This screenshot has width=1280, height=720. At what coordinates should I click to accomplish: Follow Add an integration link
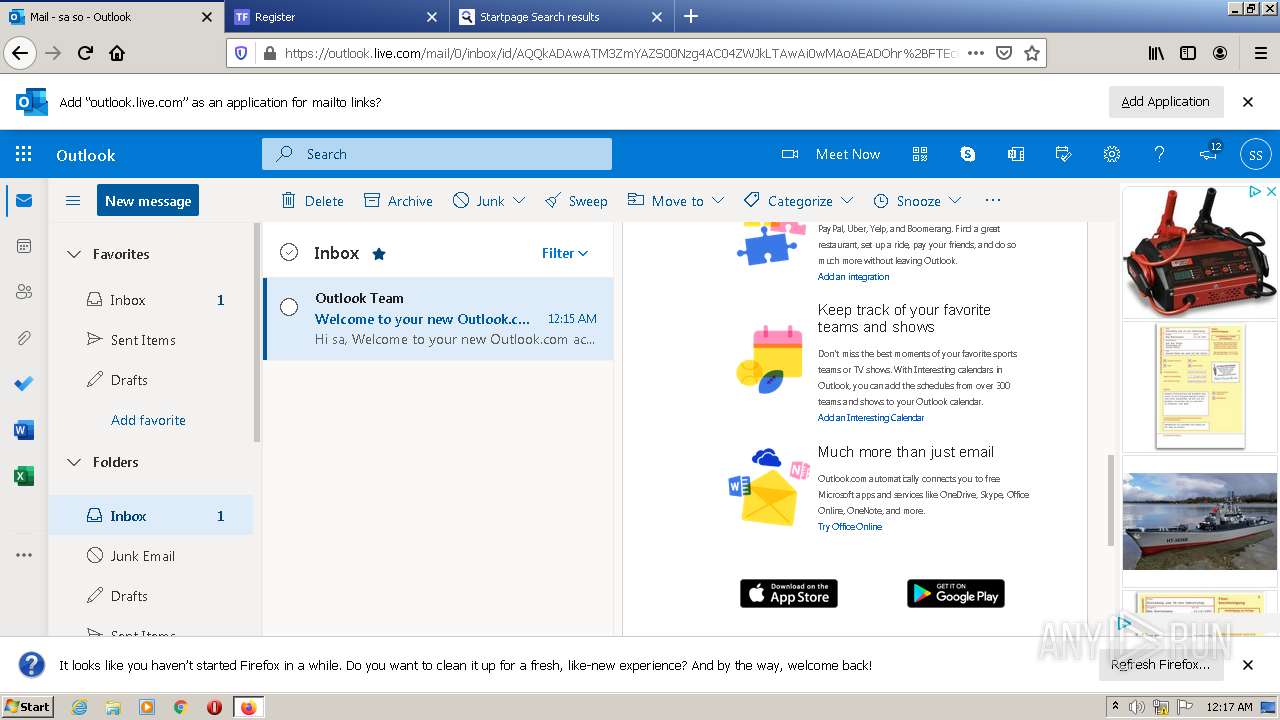[x=853, y=277]
